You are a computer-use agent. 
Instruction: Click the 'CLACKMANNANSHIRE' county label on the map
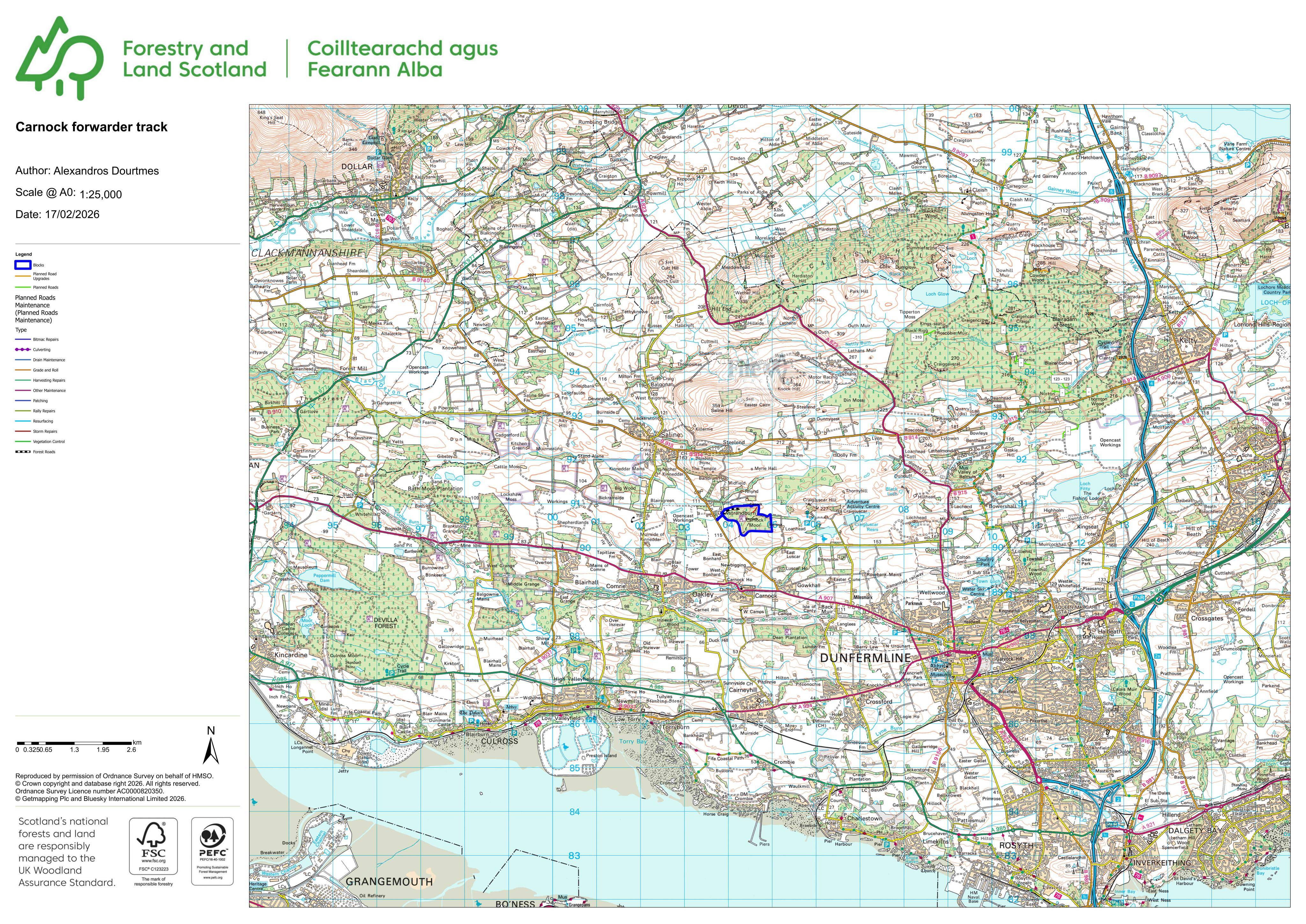click(x=307, y=253)
